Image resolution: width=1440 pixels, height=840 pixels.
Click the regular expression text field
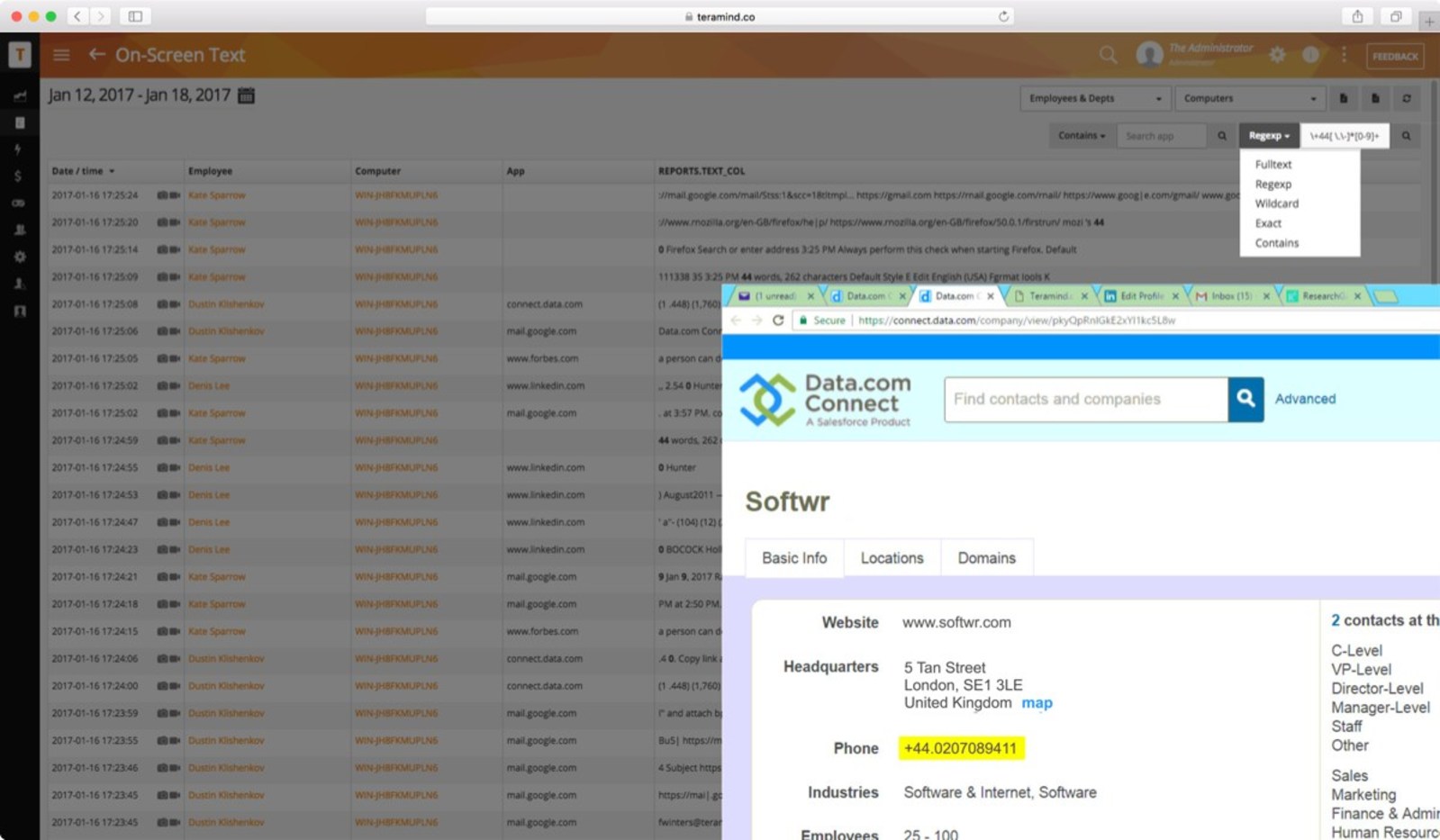(x=1345, y=136)
